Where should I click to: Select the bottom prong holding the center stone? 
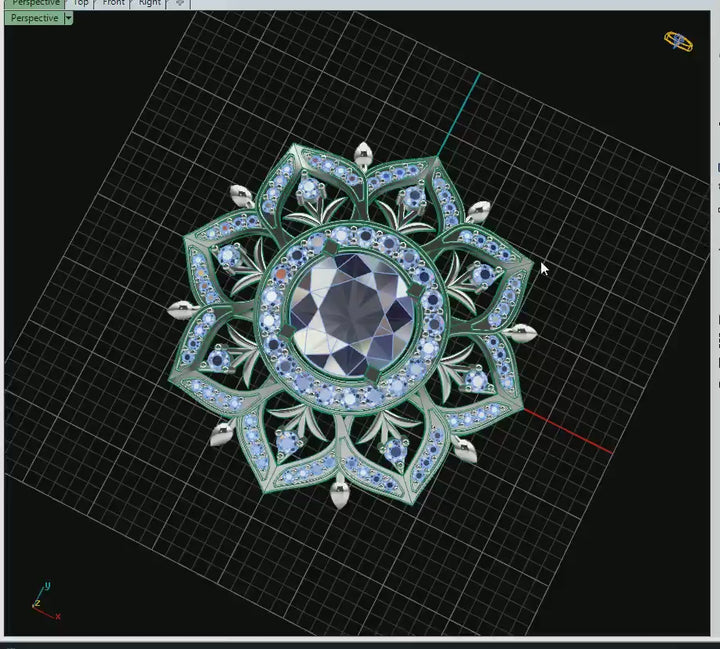click(371, 372)
